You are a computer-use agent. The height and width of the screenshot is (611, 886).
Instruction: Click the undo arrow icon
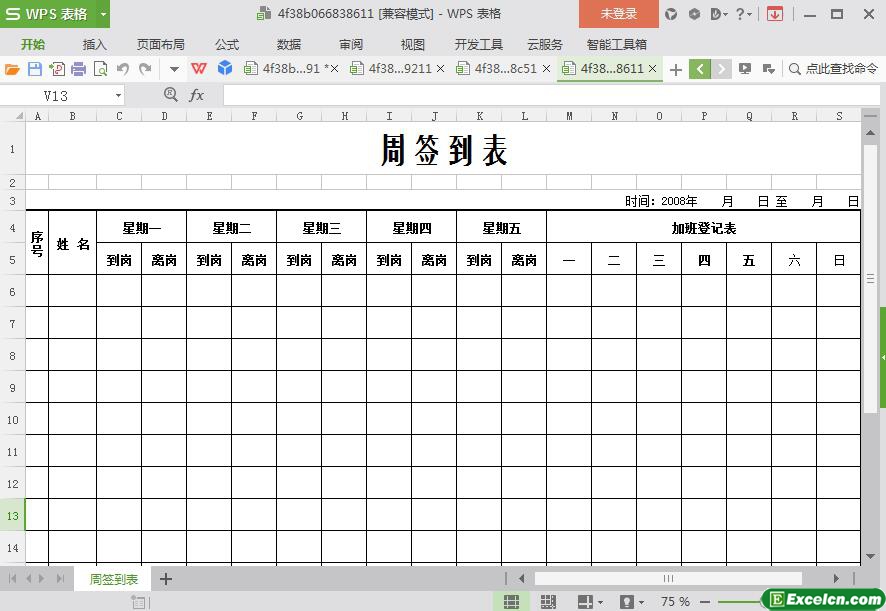[123, 69]
